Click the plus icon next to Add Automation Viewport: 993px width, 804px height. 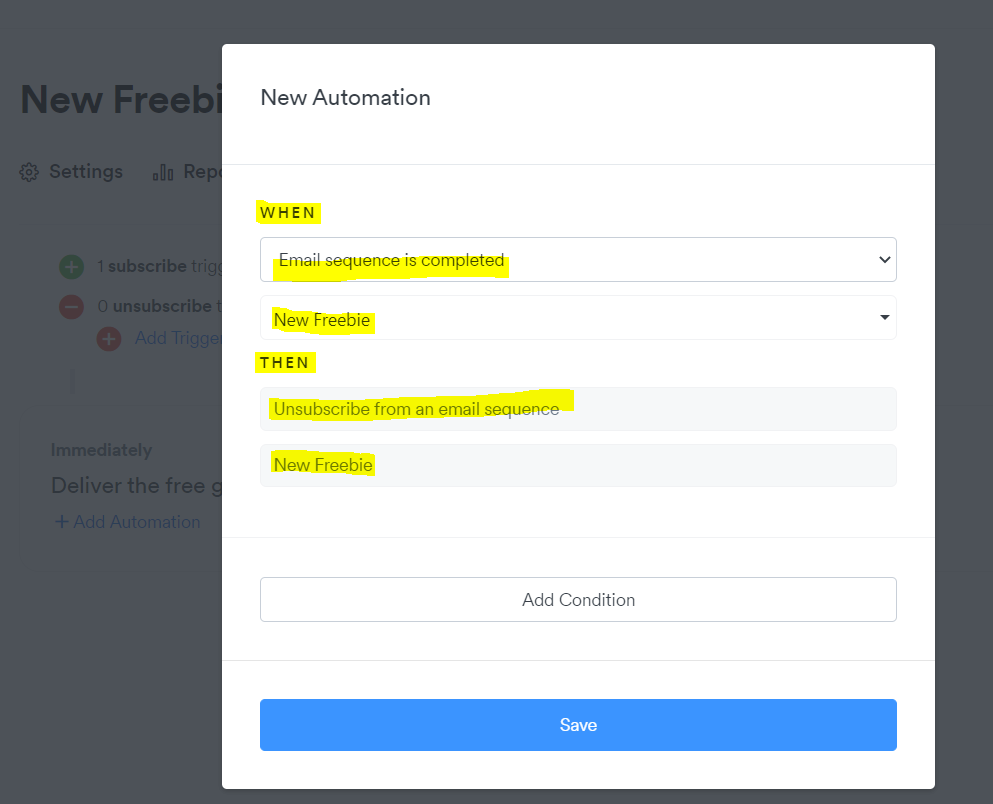(x=61, y=522)
